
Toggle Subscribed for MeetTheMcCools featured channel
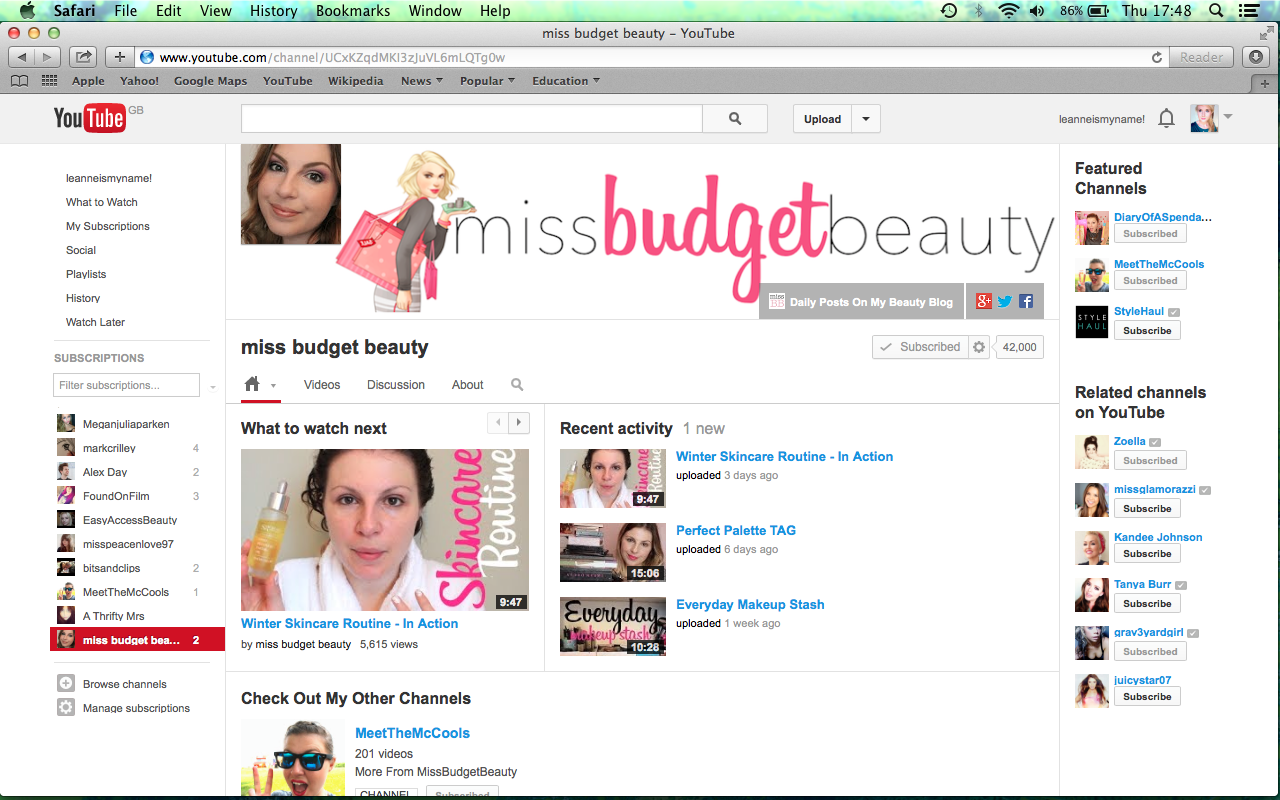click(x=1150, y=281)
